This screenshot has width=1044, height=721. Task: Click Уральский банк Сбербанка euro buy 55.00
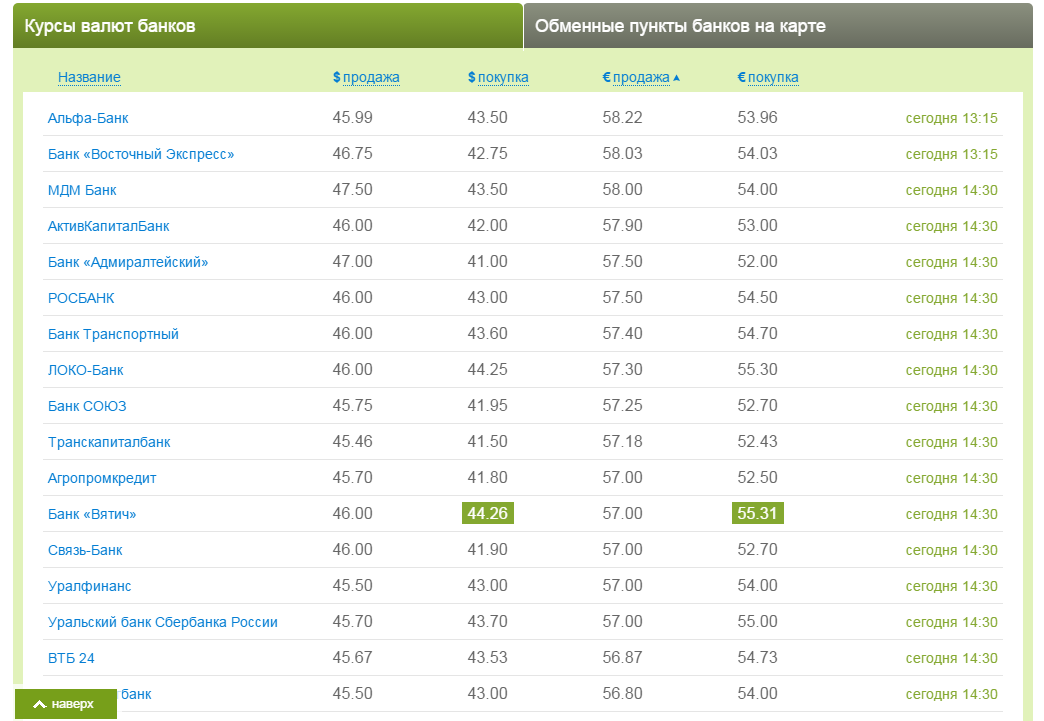pos(757,621)
